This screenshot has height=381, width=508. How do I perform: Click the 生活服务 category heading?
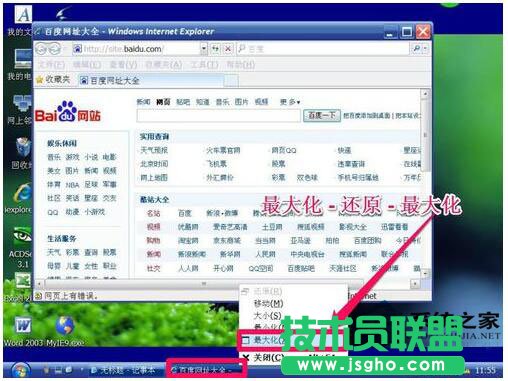tap(62, 239)
